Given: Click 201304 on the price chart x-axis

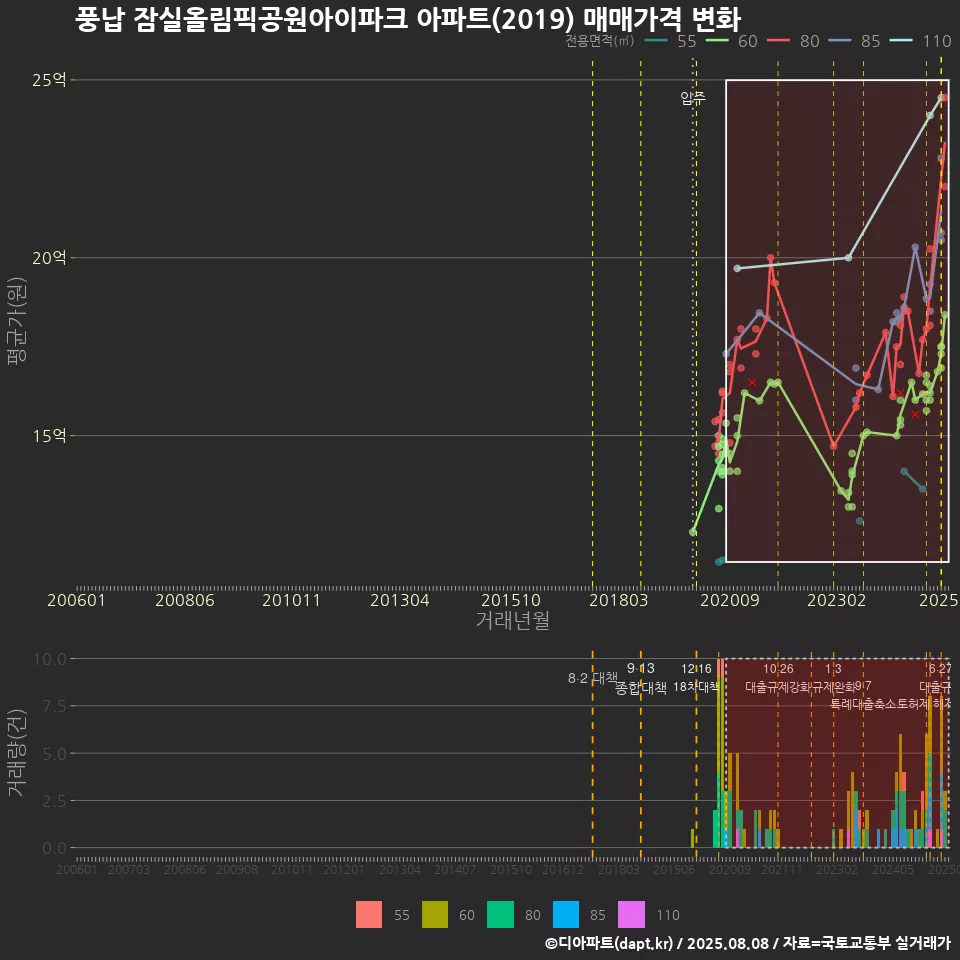Looking at the screenshot, I should [400, 600].
